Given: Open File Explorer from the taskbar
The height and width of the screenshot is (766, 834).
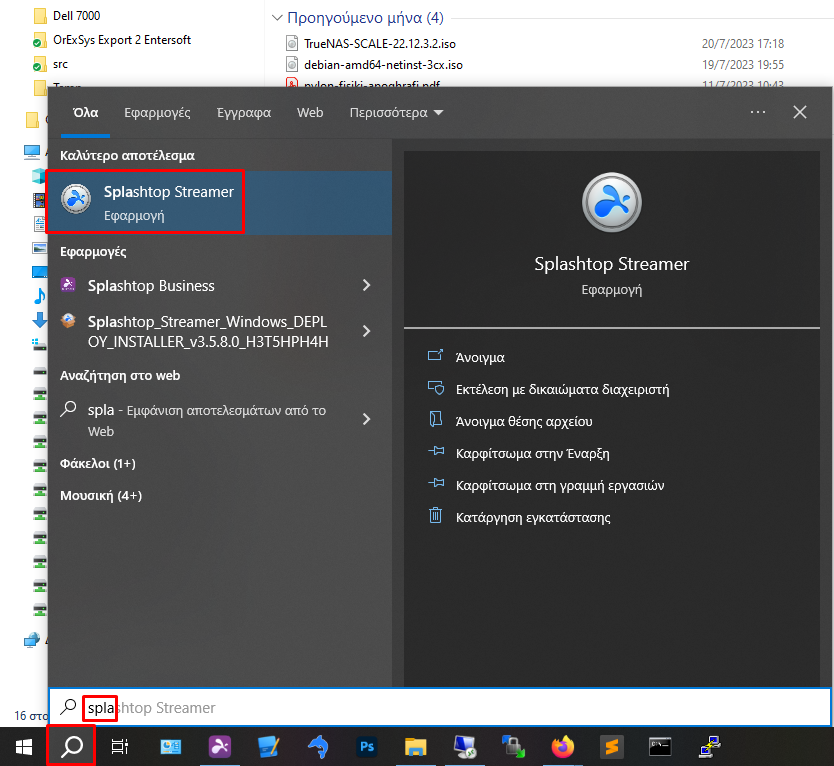Looking at the screenshot, I should (415, 747).
